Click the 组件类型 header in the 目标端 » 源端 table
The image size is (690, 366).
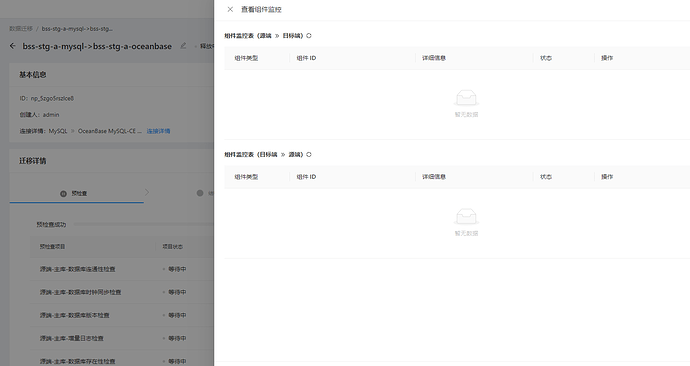pos(246,177)
